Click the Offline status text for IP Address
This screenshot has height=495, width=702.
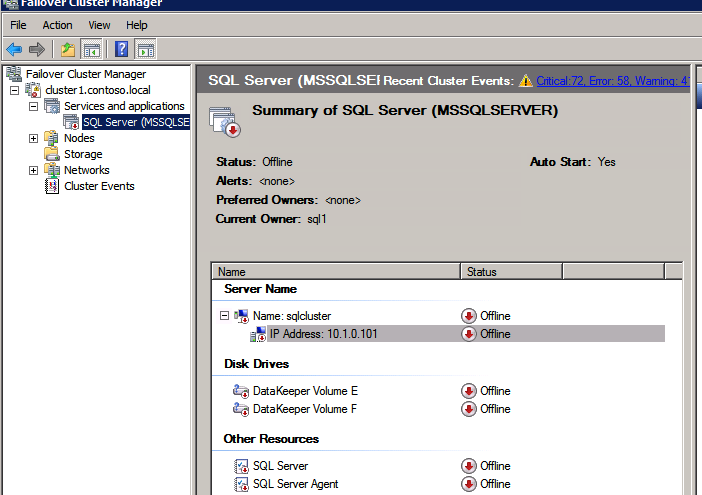(x=495, y=334)
